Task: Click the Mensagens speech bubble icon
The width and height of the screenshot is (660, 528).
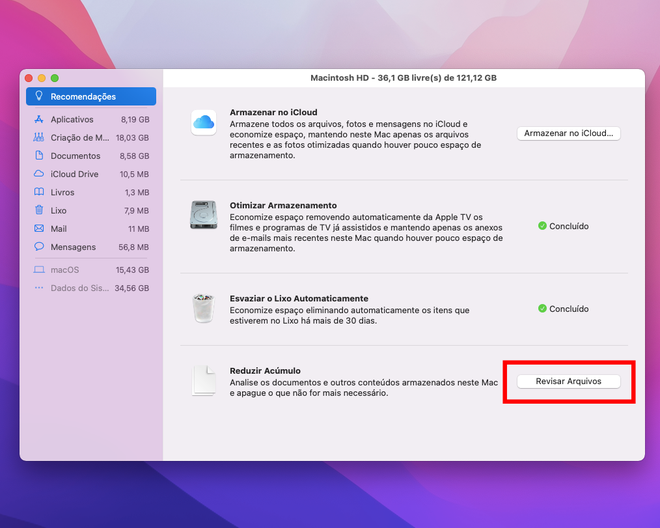Action: pos(39,246)
